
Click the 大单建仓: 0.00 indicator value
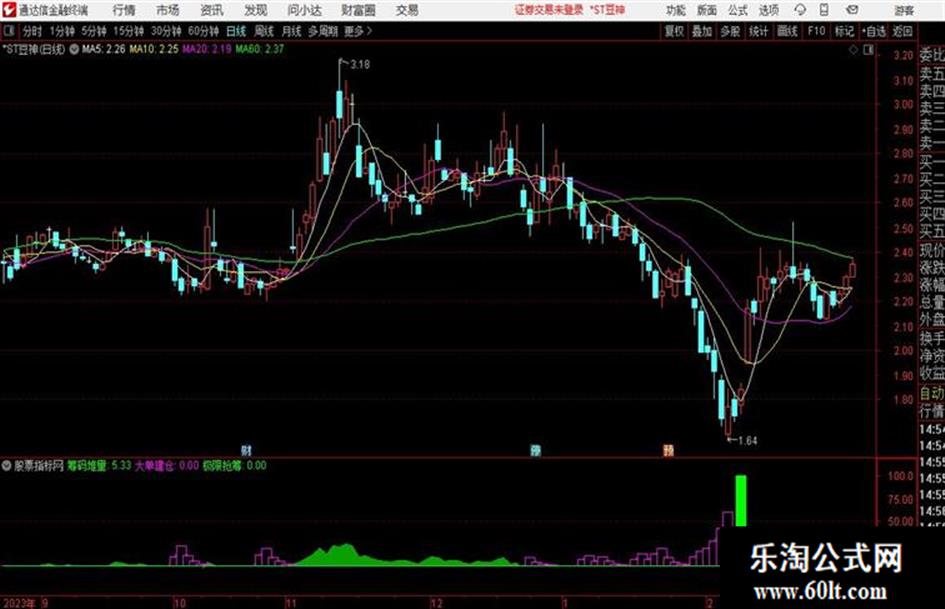166,465
